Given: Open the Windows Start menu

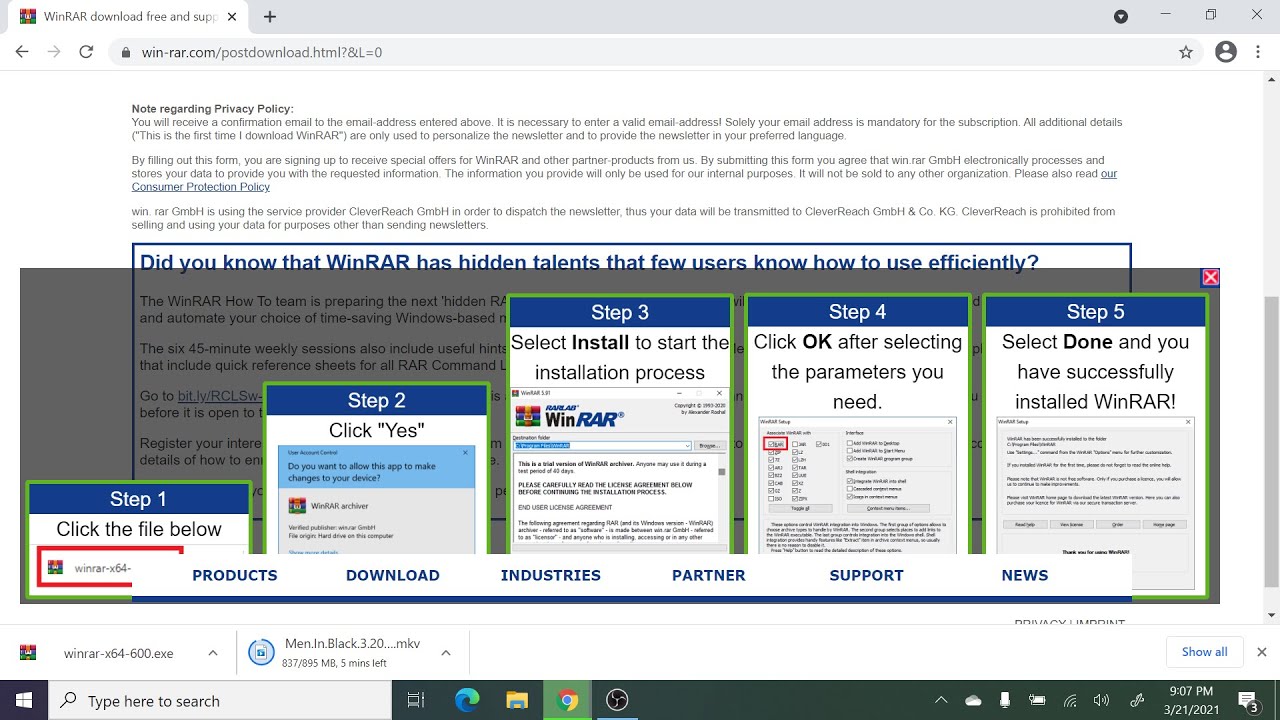Looking at the screenshot, I should (24, 700).
